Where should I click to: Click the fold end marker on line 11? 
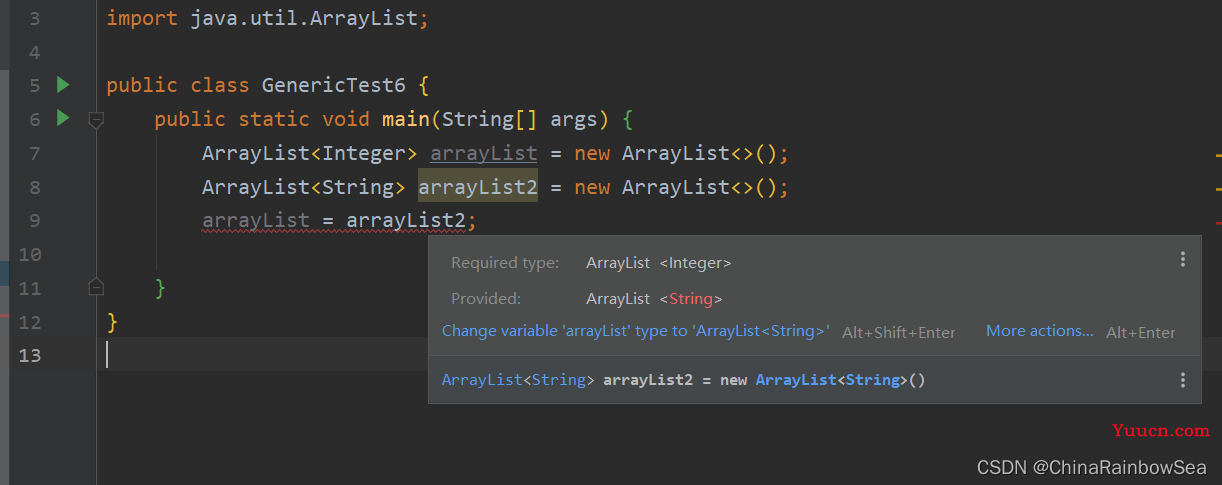pos(96,288)
